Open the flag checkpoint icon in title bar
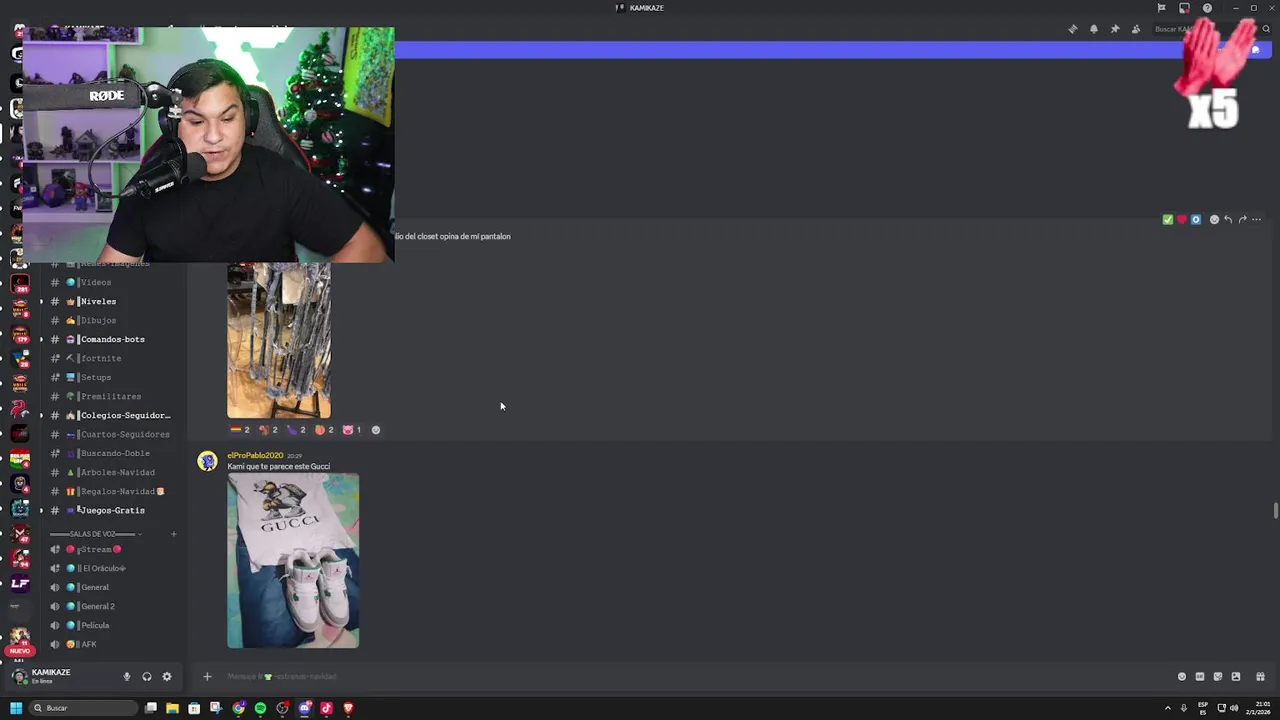 (x=1161, y=8)
